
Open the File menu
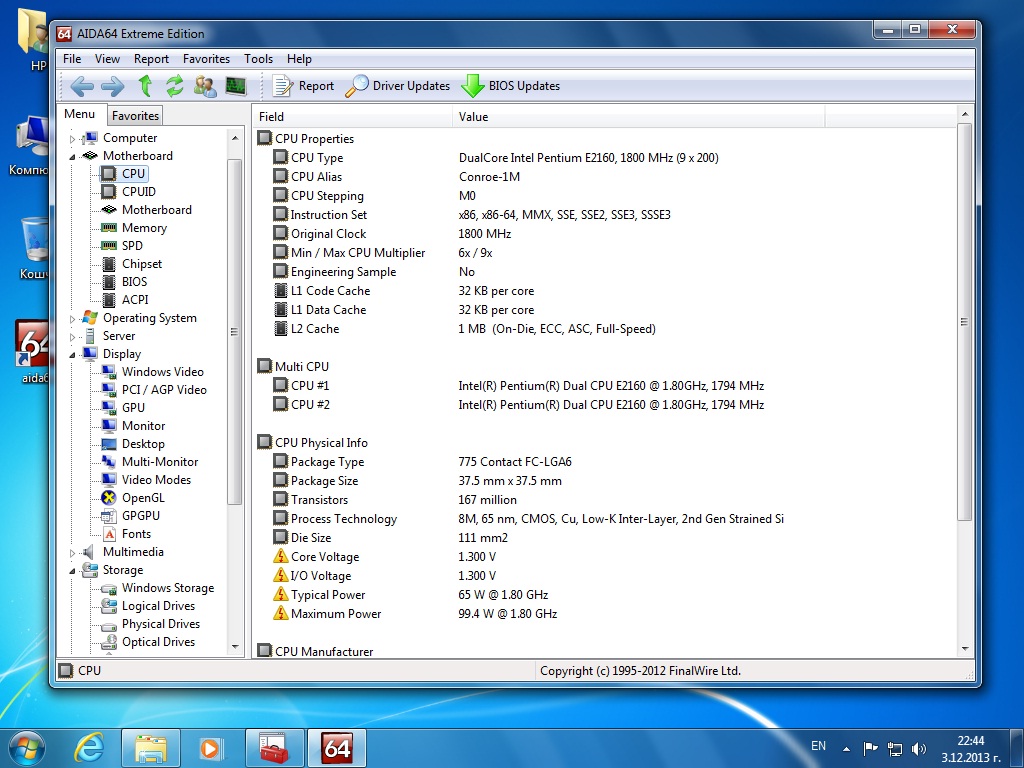(x=72, y=59)
